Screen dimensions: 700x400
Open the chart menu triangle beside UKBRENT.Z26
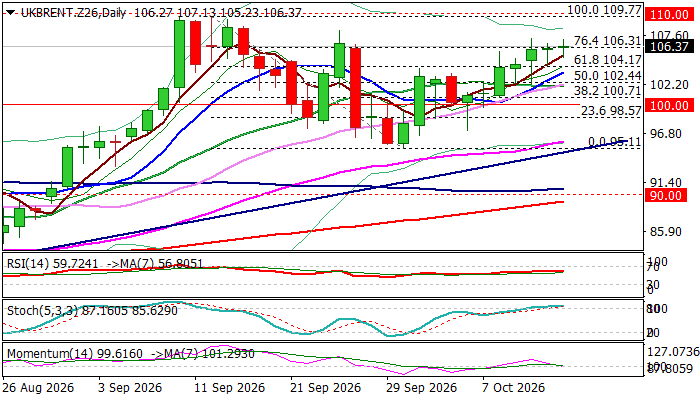point(10,13)
